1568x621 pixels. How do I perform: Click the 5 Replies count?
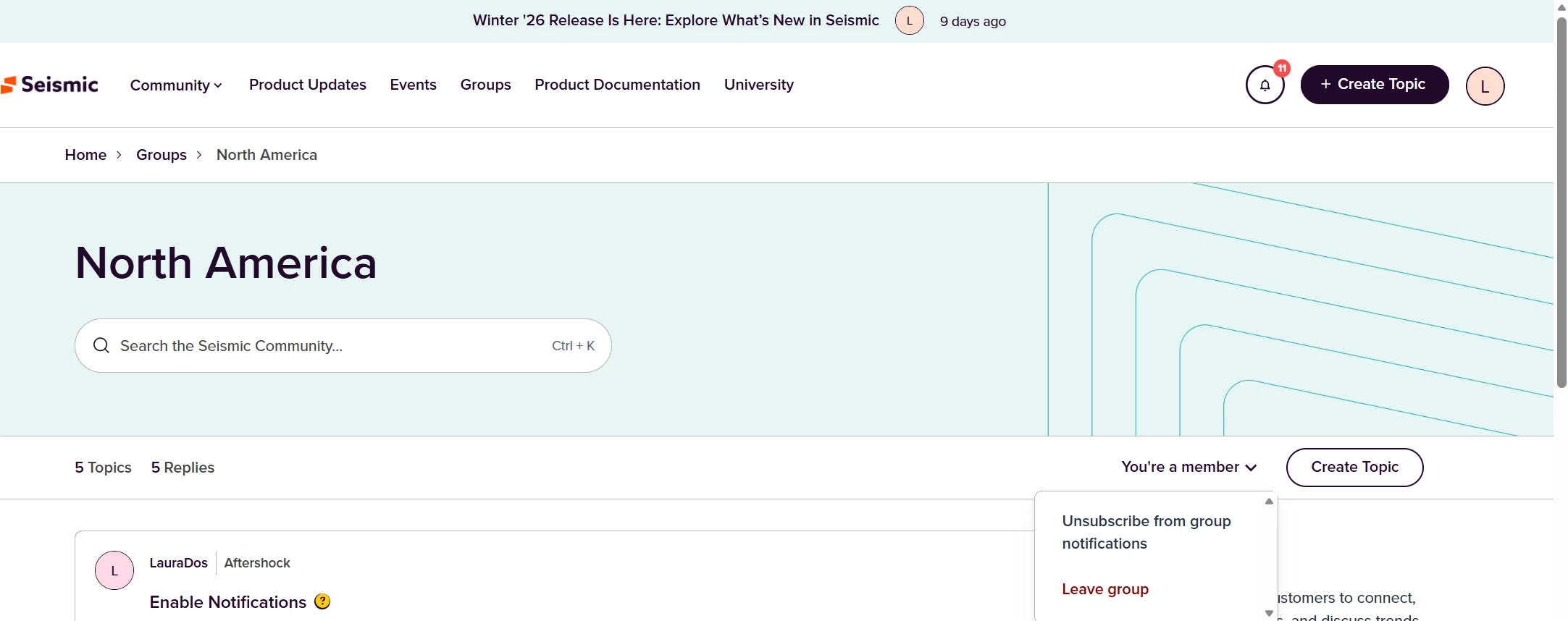183,468
